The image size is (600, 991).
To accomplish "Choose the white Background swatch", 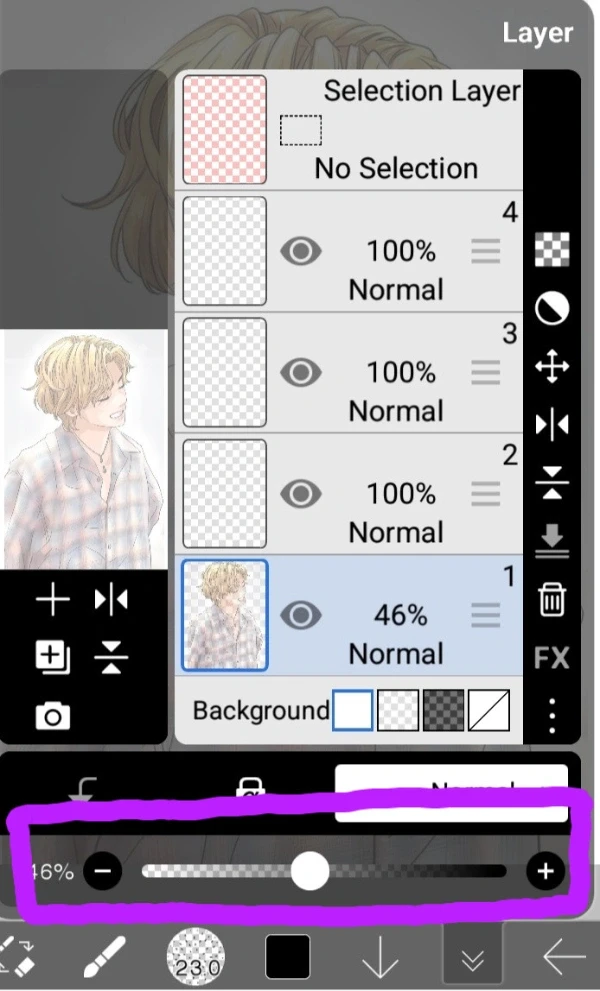I will [353, 710].
